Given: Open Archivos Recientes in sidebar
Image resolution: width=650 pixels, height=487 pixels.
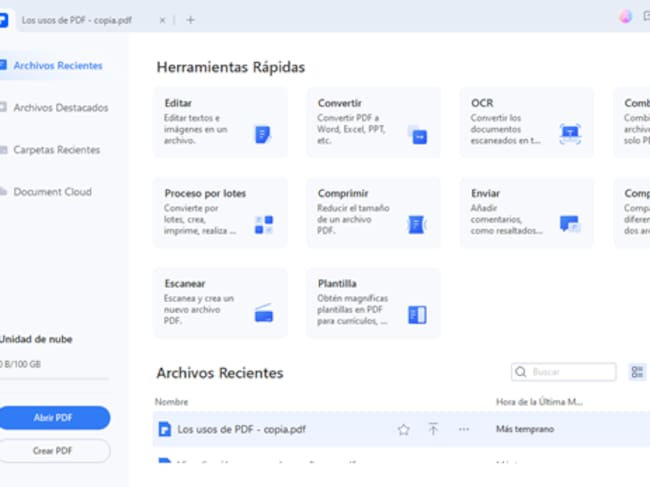Looking at the screenshot, I should coord(57,66).
